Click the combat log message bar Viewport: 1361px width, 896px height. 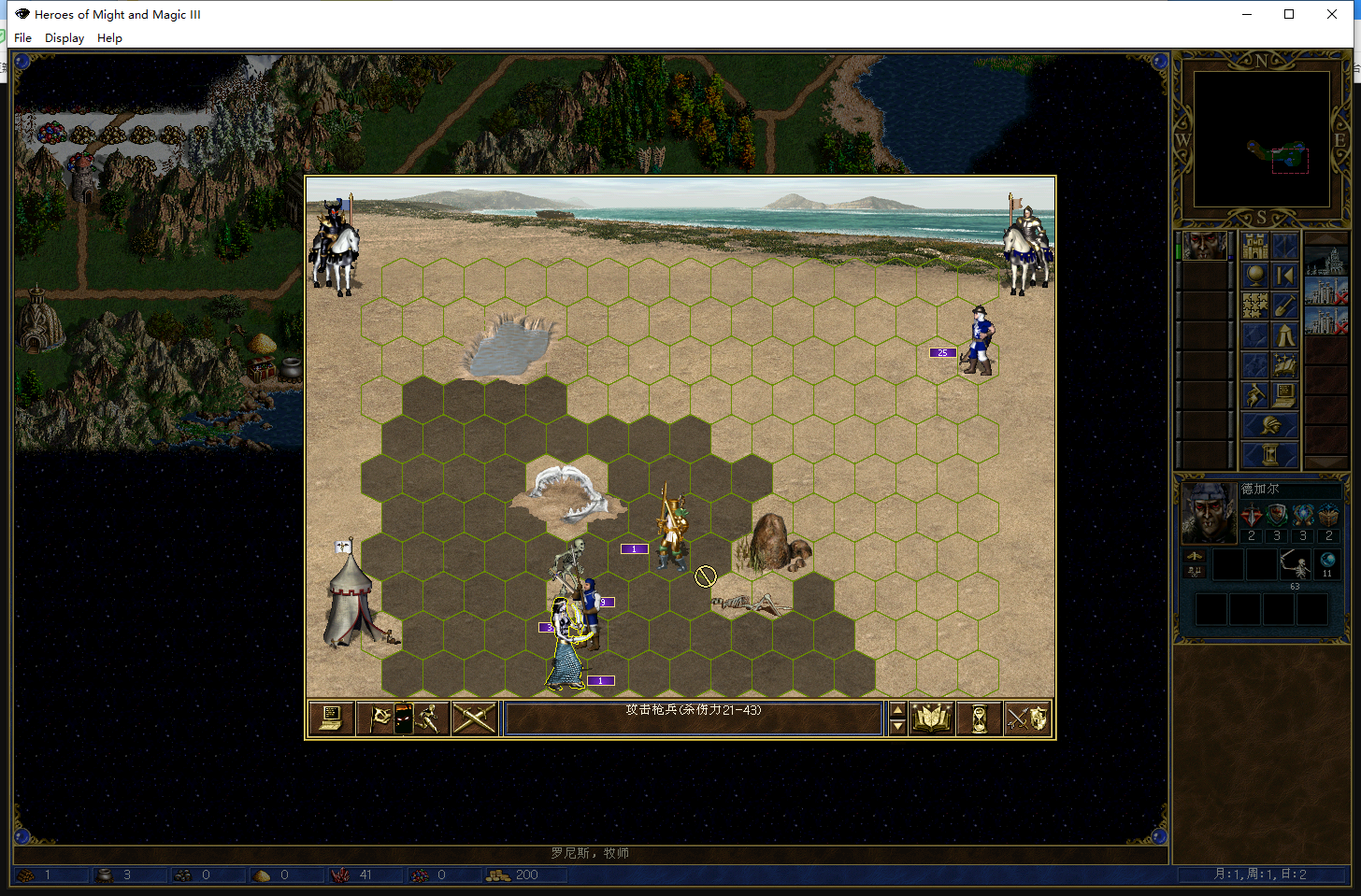(x=694, y=718)
